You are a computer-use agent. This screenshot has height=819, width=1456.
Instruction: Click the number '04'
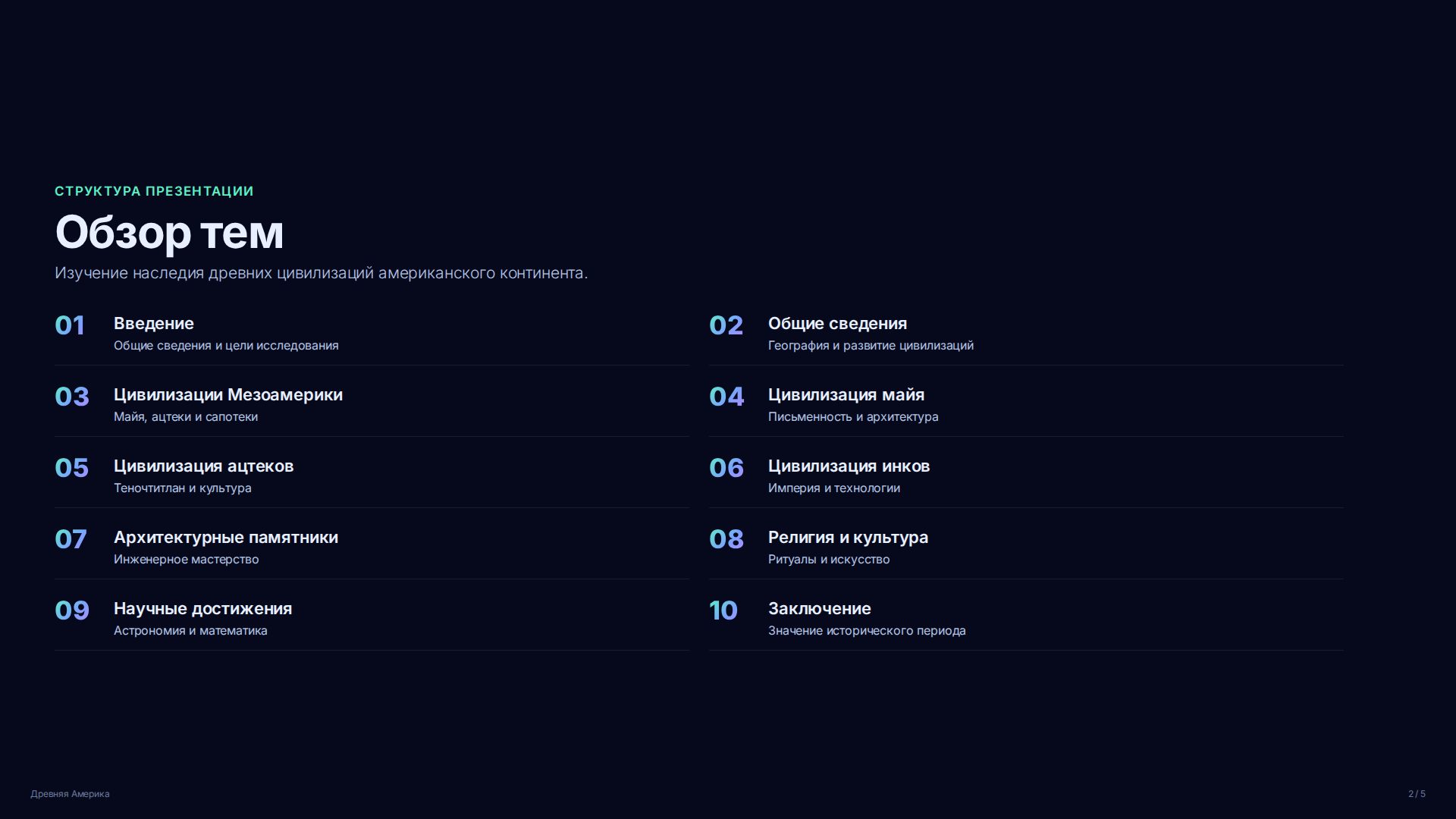pyautogui.click(x=726, y=397)
